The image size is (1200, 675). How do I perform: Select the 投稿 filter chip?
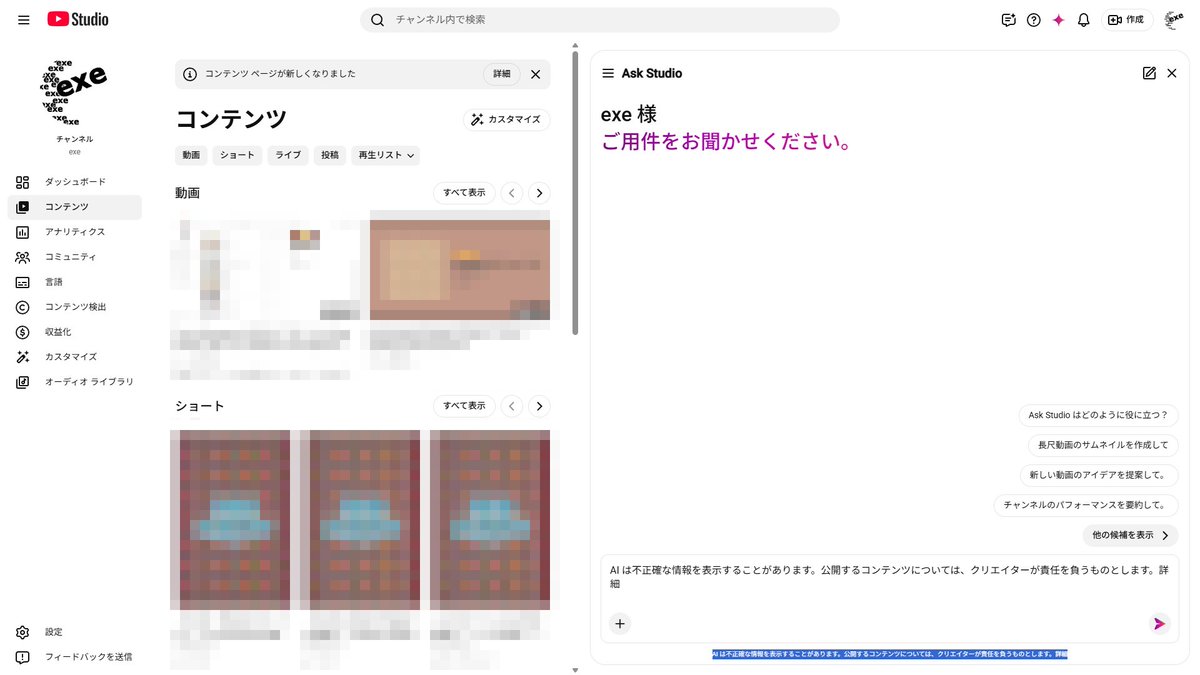[x=330, y=155]
